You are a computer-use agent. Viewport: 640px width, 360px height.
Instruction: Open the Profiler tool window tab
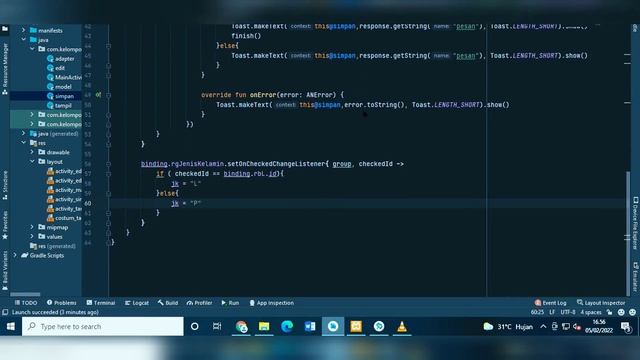(200, 303)
